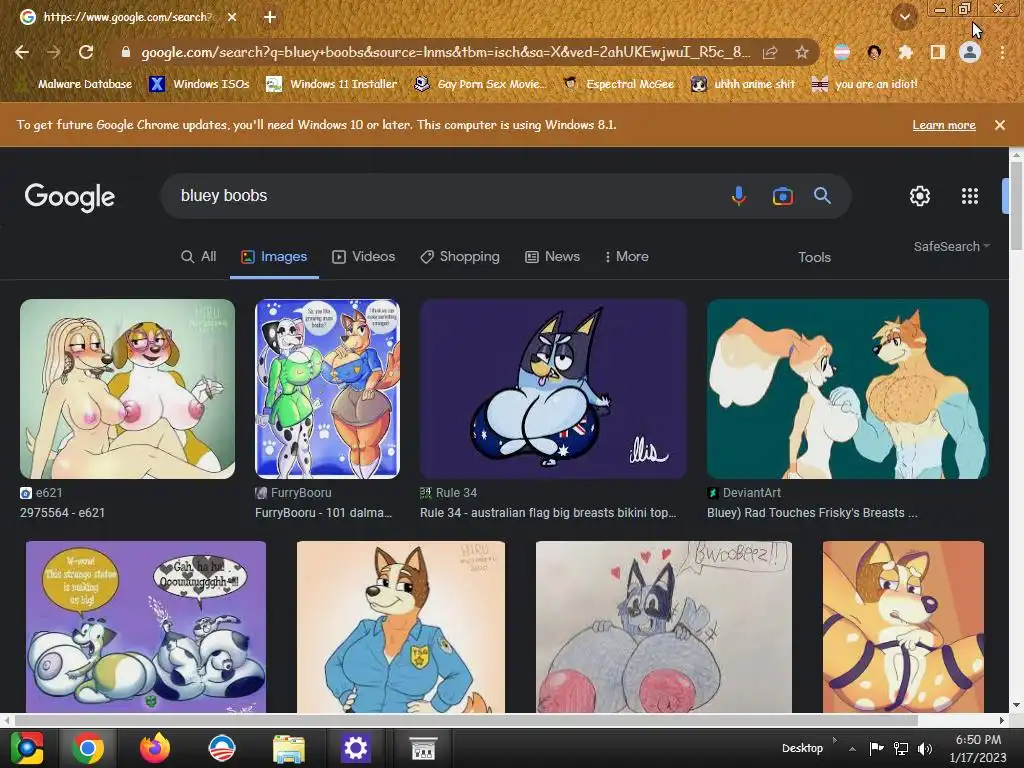Open the Windows ISOs bookmark
The width and height of the screenshot is (1024, 768).
point(199,84)
